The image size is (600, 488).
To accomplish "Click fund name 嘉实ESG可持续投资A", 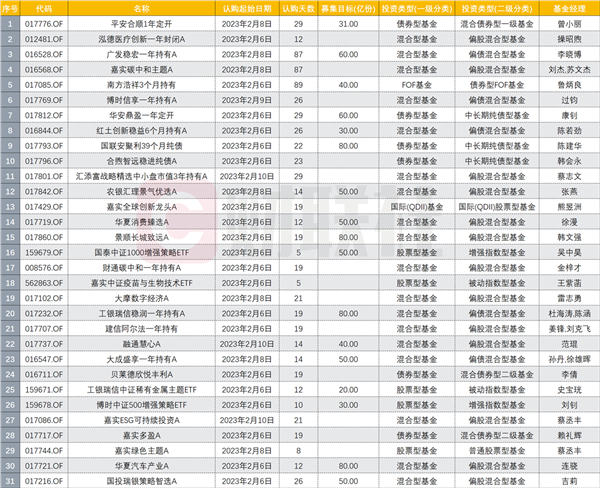I will click(x=142, y=420).
